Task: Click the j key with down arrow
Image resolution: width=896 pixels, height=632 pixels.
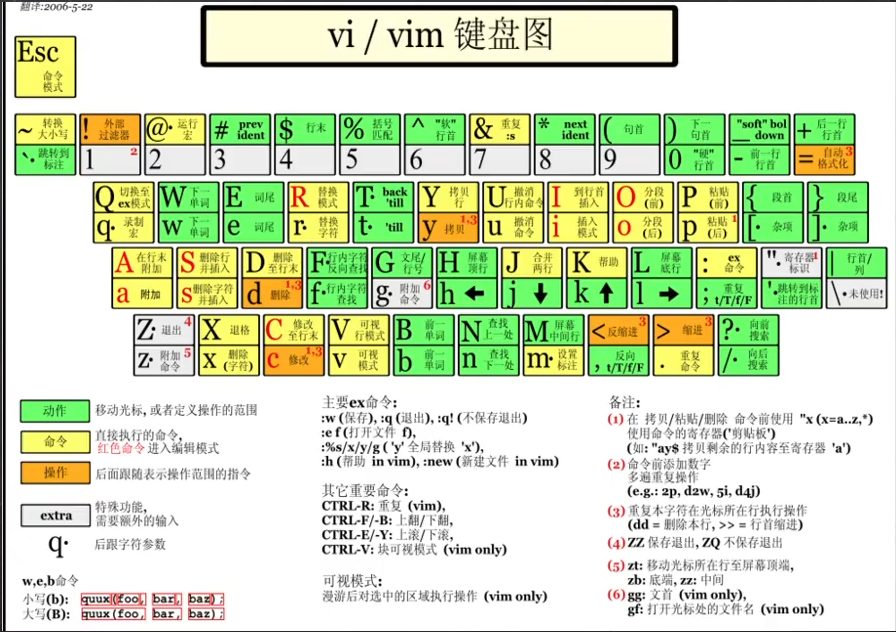Action: click(x=532, y=294)
